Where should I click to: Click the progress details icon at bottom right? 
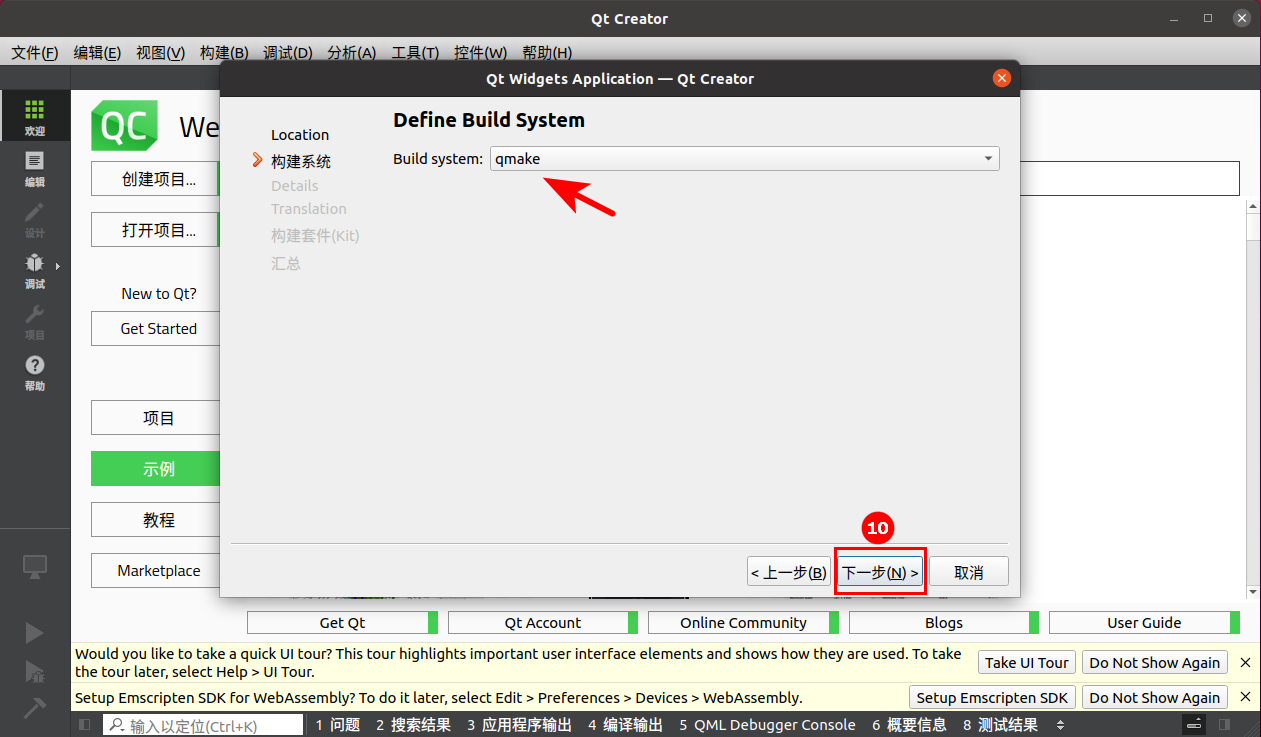coord(1194,725)
